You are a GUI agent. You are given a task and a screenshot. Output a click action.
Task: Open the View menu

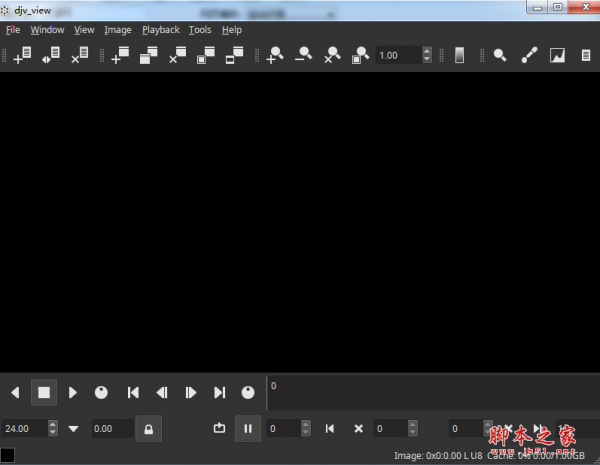84,30
